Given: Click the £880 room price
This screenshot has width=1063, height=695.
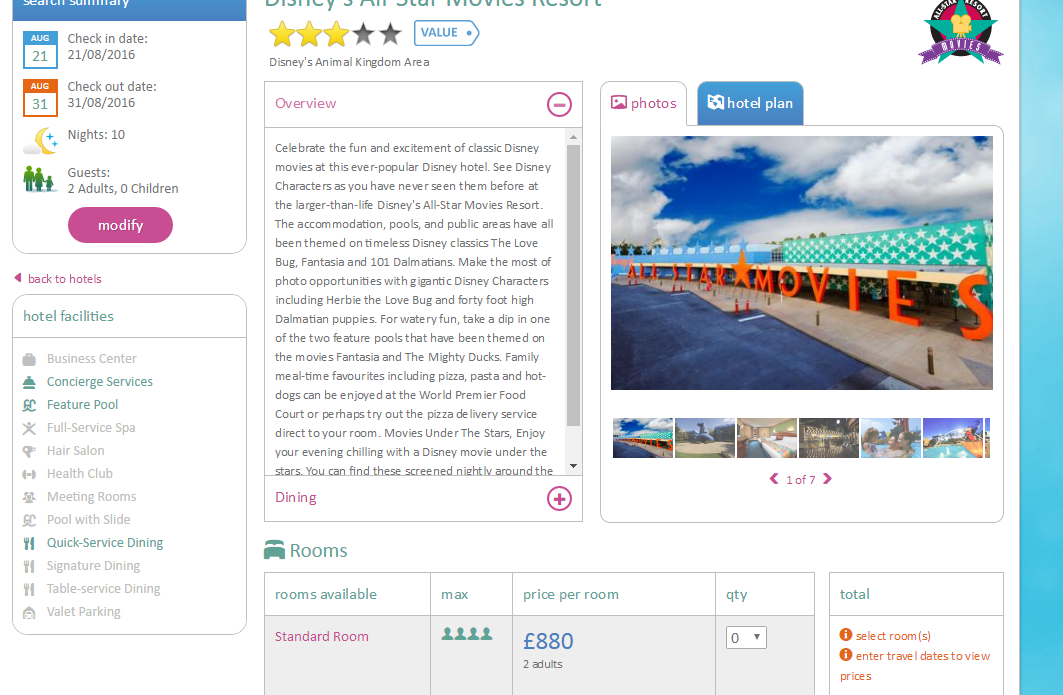Looking at the screenshot, I should pos(548,641).
